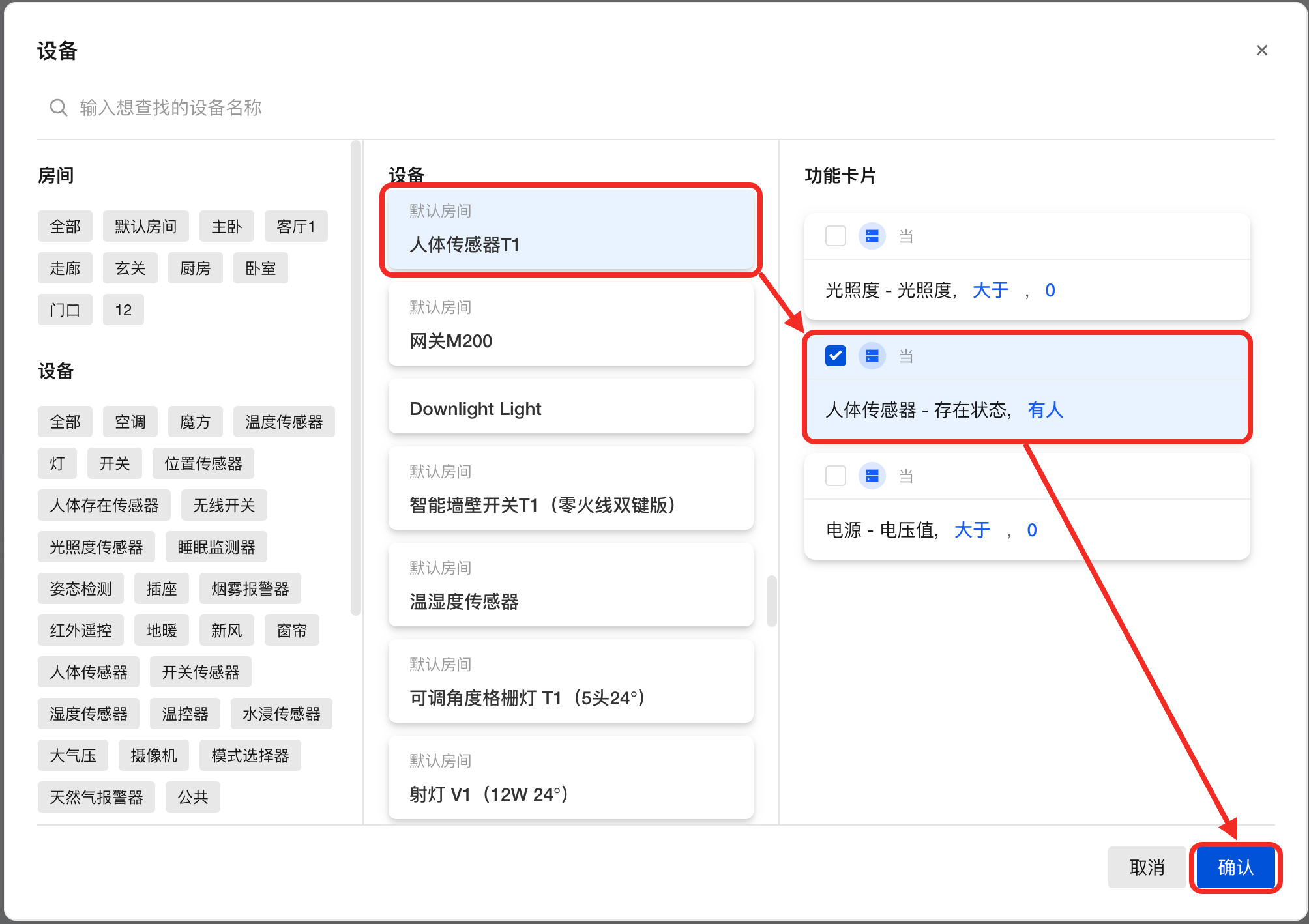Click the search magnifier icon
Viewport: 1309px width, 924px height.
59,108
